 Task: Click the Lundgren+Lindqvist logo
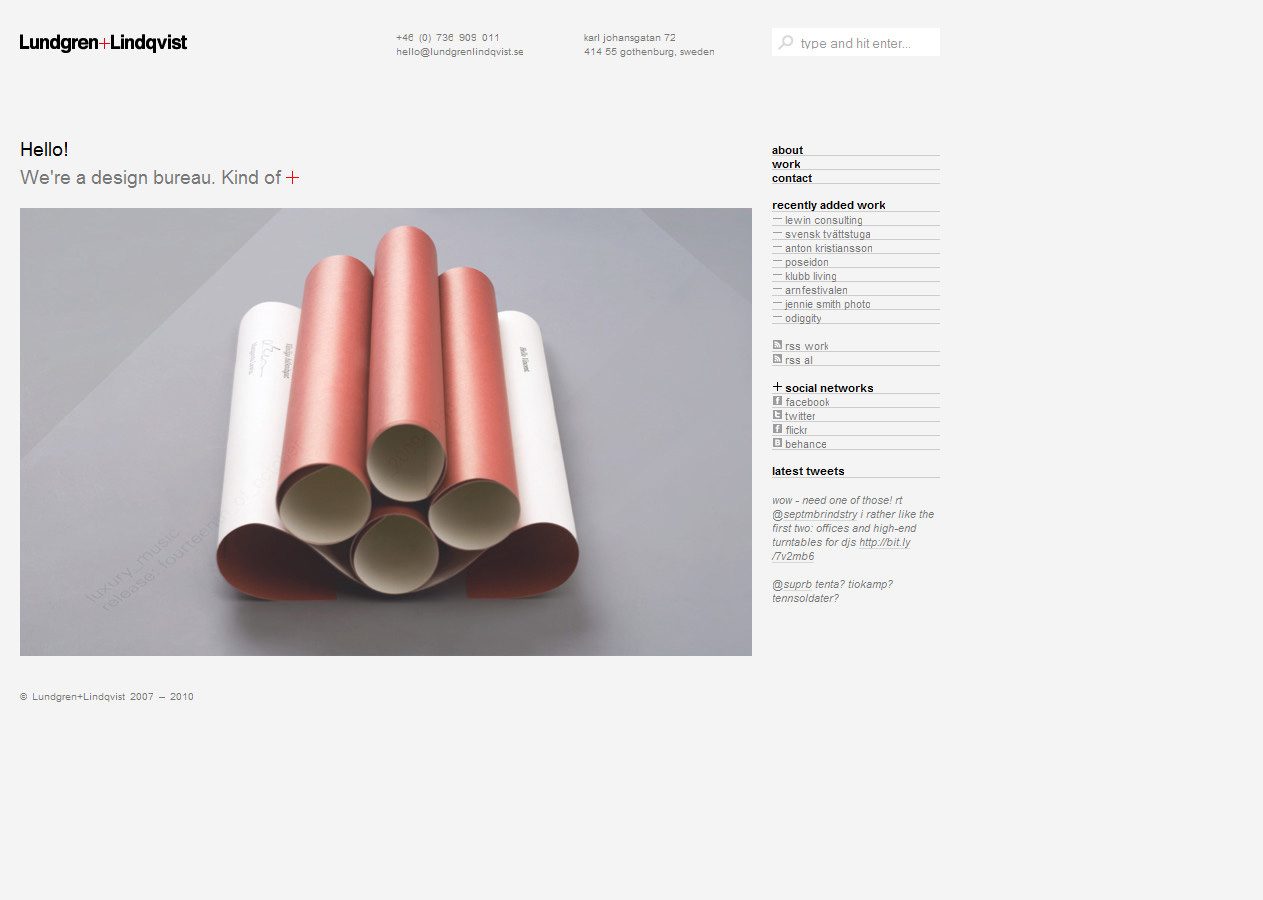pyautogui.click(x=103, y=43)
